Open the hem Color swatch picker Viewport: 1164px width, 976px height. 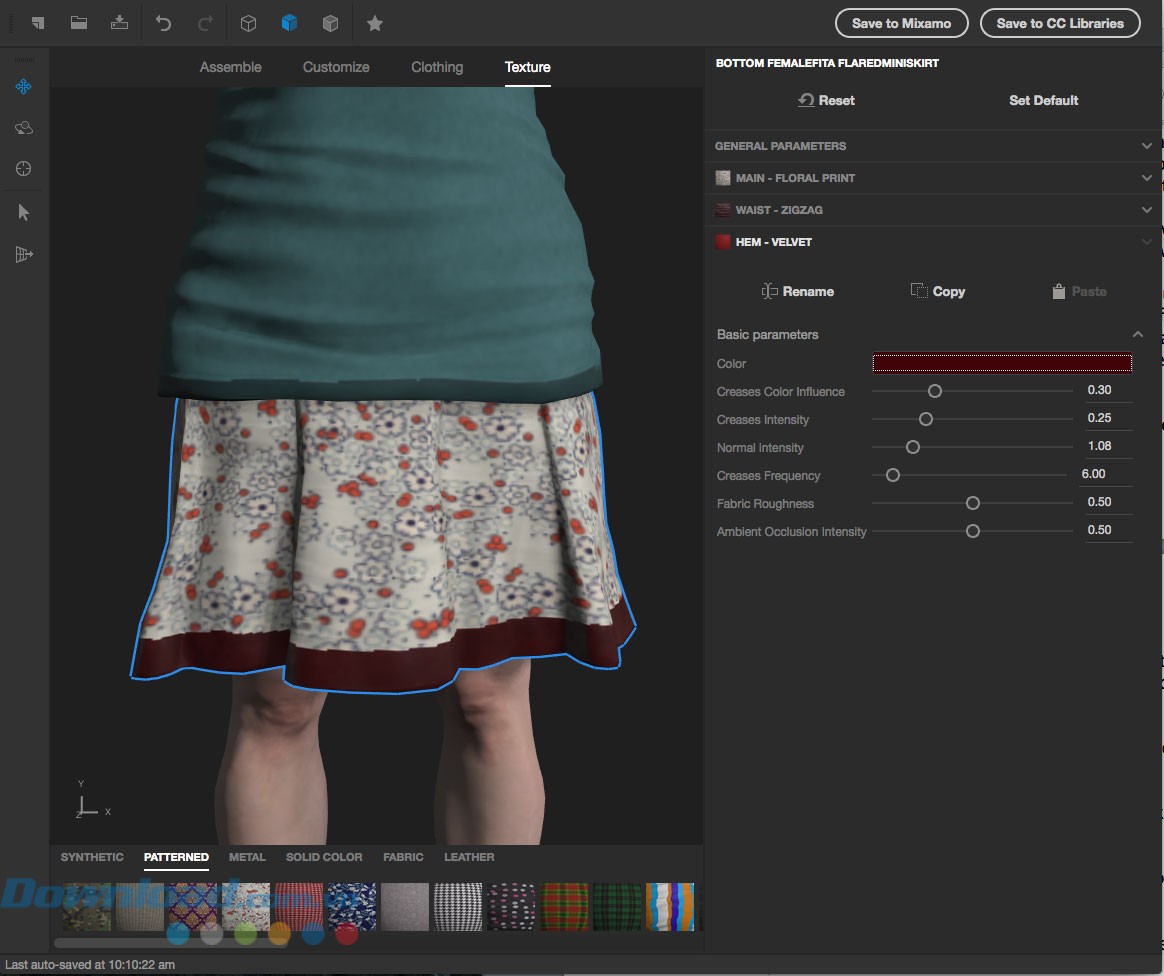click(1002, 363)
